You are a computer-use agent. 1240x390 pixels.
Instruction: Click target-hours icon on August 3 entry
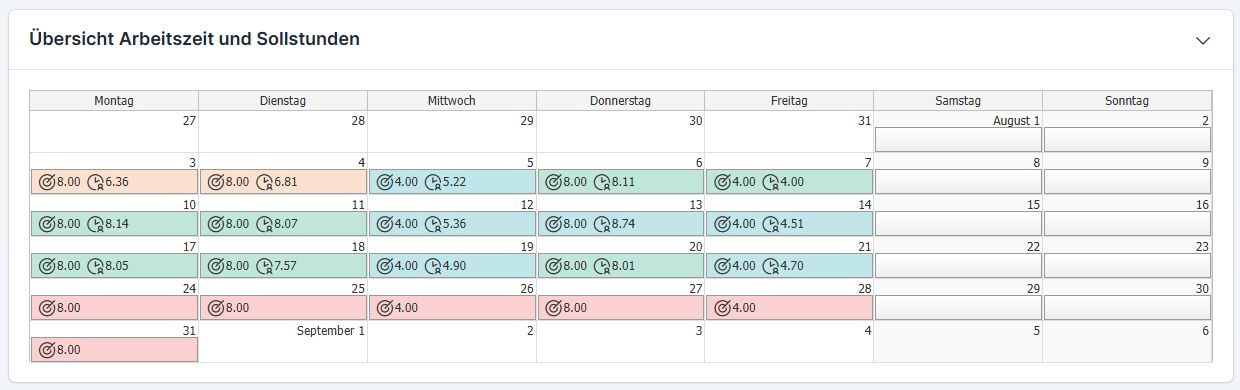(x=46, y=182)
